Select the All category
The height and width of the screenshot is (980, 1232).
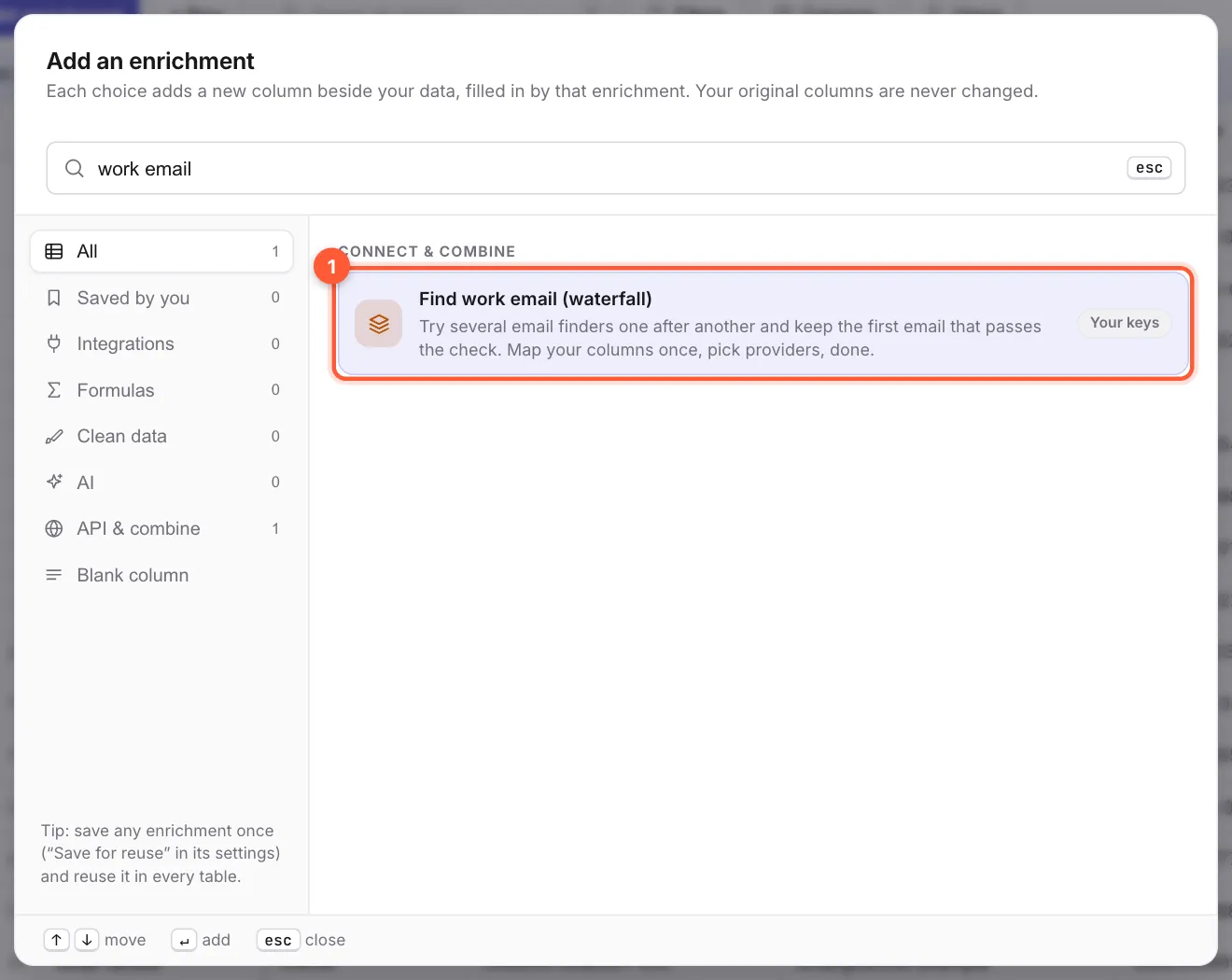(161, 251)
